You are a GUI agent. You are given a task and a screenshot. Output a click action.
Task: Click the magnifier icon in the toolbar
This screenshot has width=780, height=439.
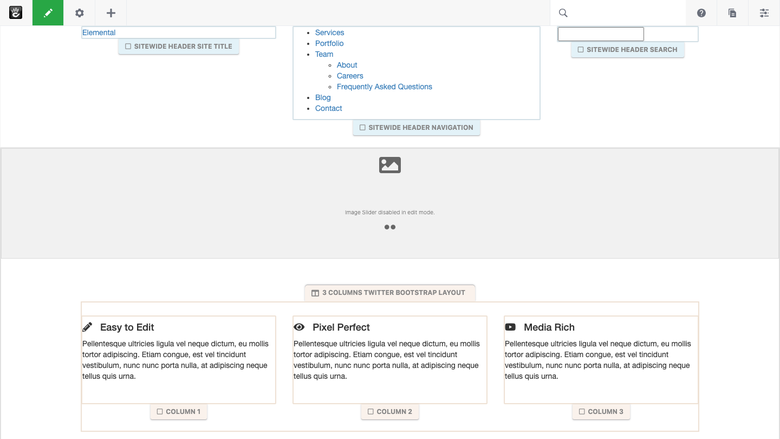pos(563,13)
